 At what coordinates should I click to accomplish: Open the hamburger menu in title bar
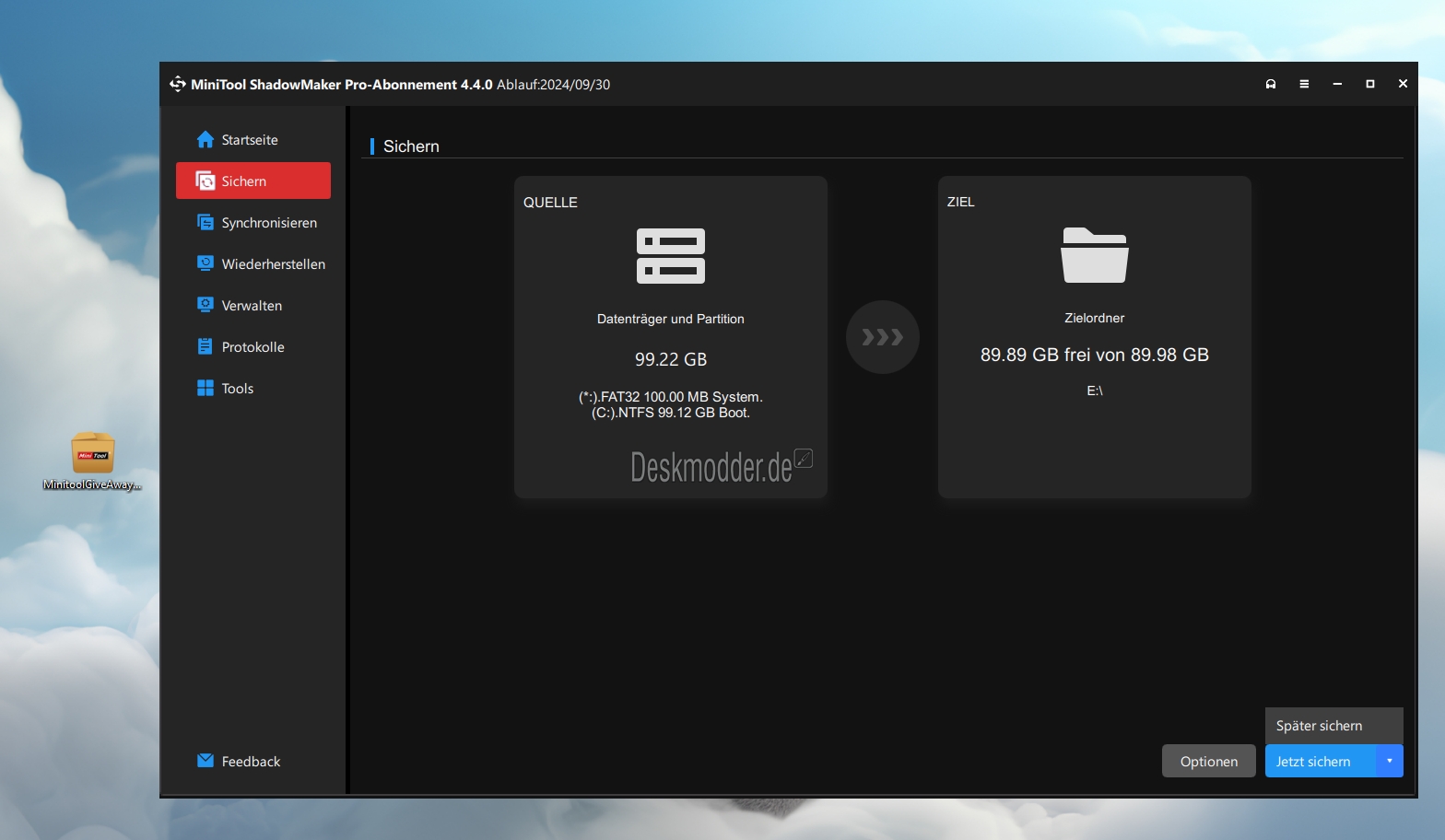pos(1304,84)
